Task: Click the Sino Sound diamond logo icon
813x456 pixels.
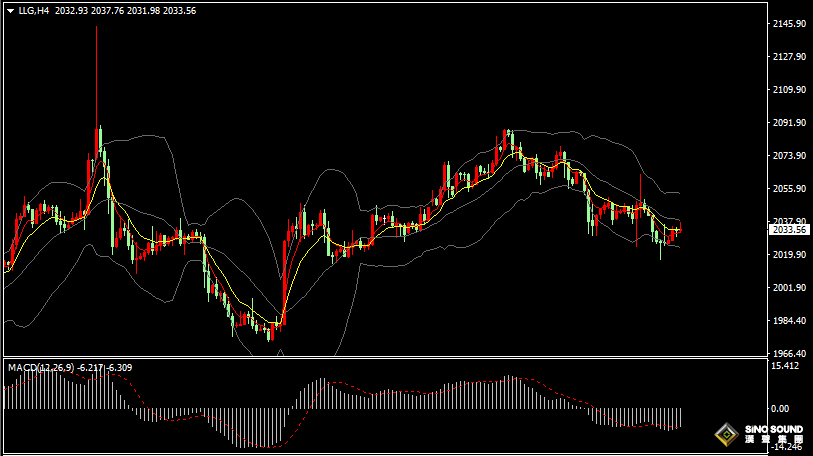Action: pyautogui.click(x=724, y=435)
